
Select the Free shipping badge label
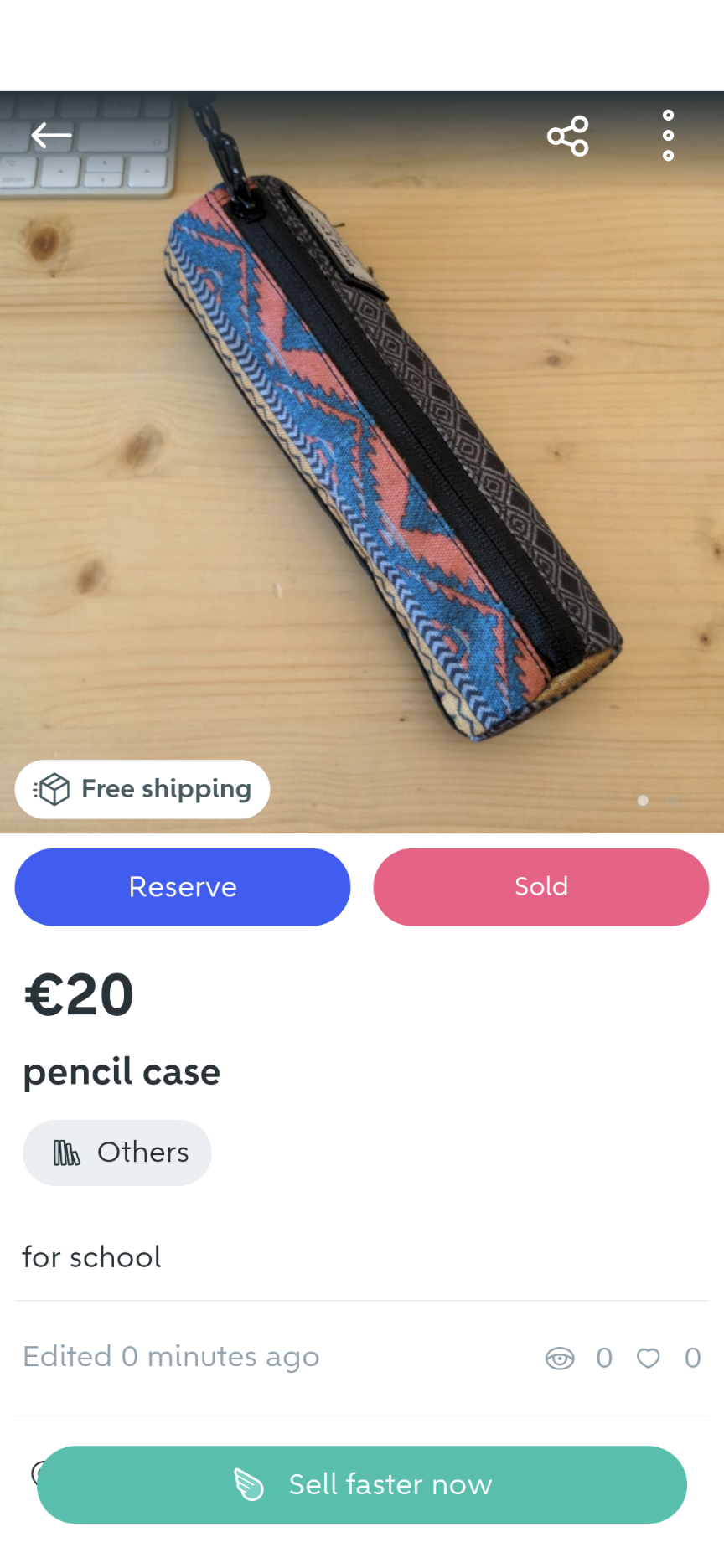166,789
